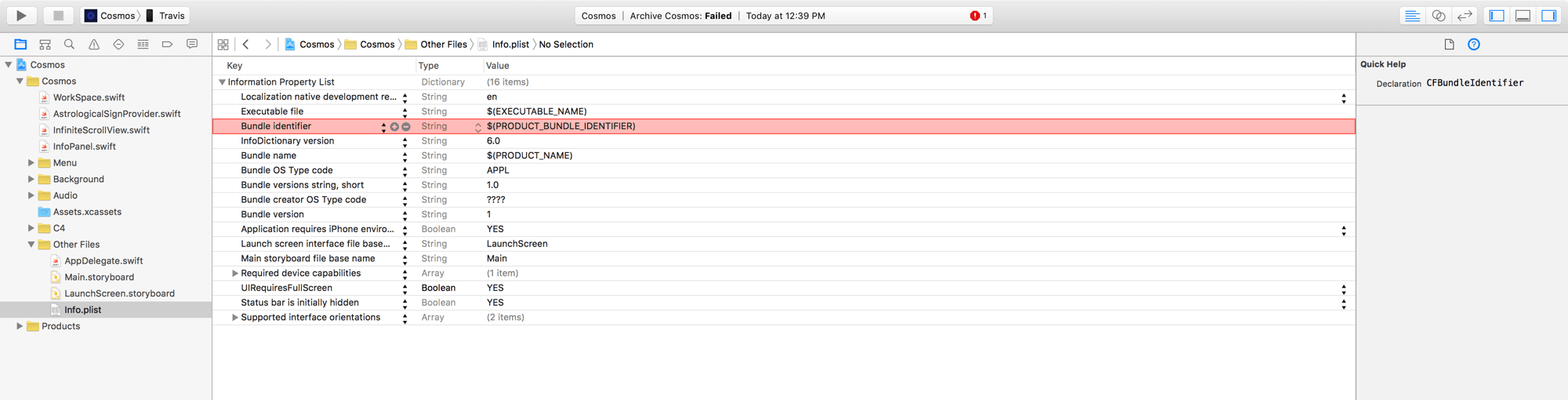The image size is (1568, 400).
Task: Open value popup for Localization native development
Action: pyautogui.click(x=1344, y=98)
